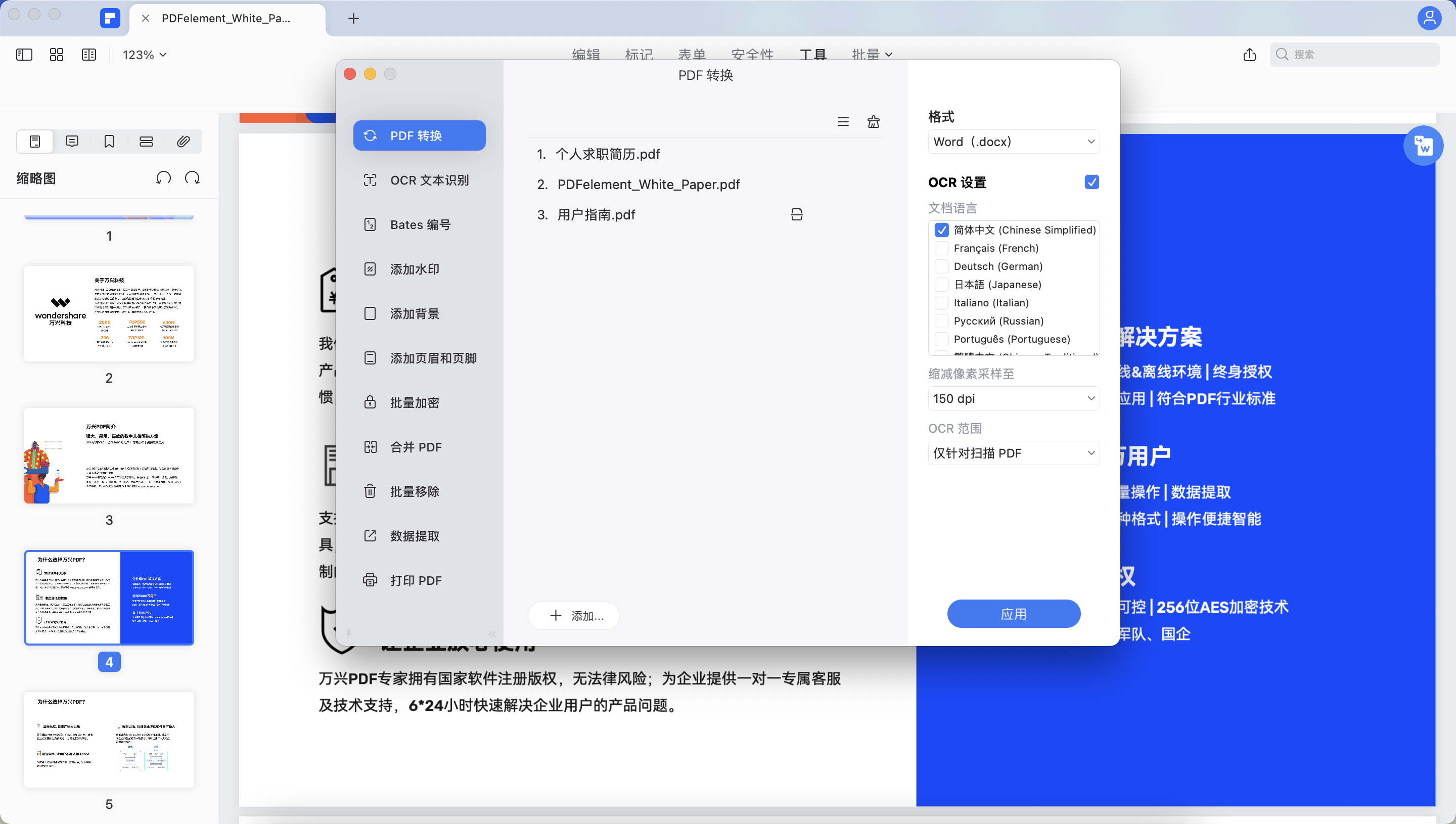
Task: Open page 2 thumbnail
Action: pyautogui.click(x=109, y=314)
